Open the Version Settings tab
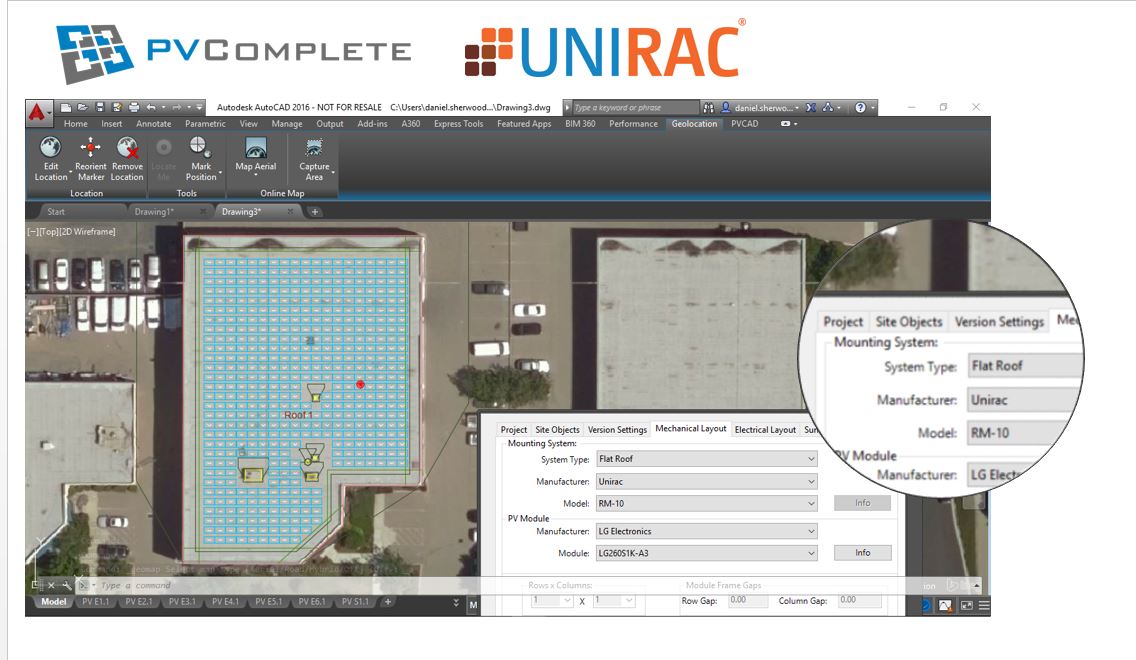 [x=617, y=430]
